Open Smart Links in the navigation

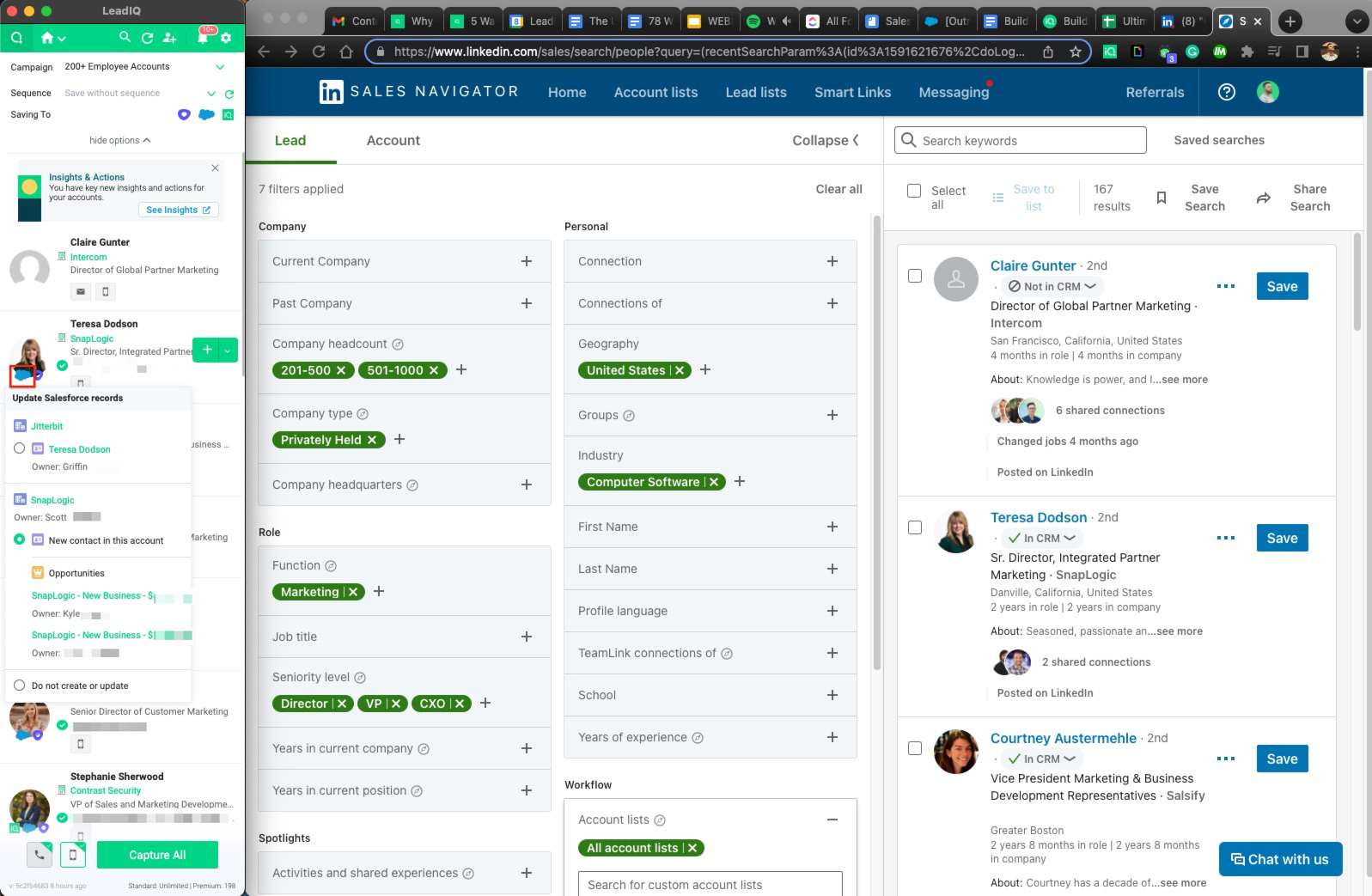(852, 92)
